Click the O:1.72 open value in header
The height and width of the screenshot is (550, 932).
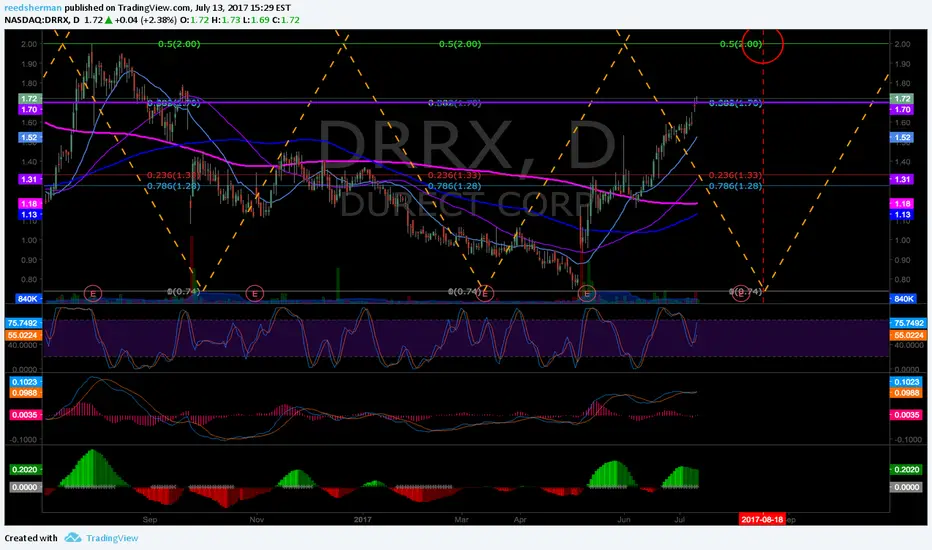point(193,20)
